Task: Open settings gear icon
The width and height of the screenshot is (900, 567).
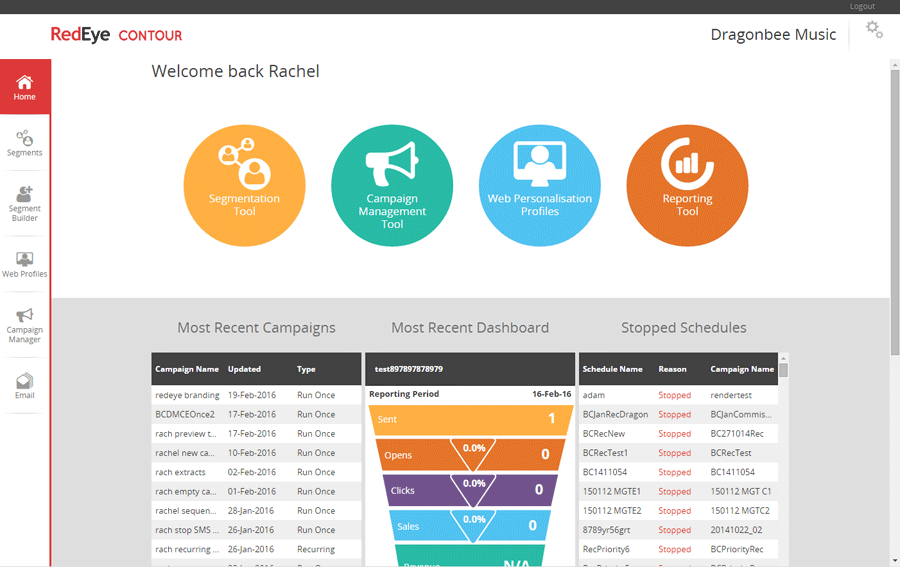Action: [874, 30]
